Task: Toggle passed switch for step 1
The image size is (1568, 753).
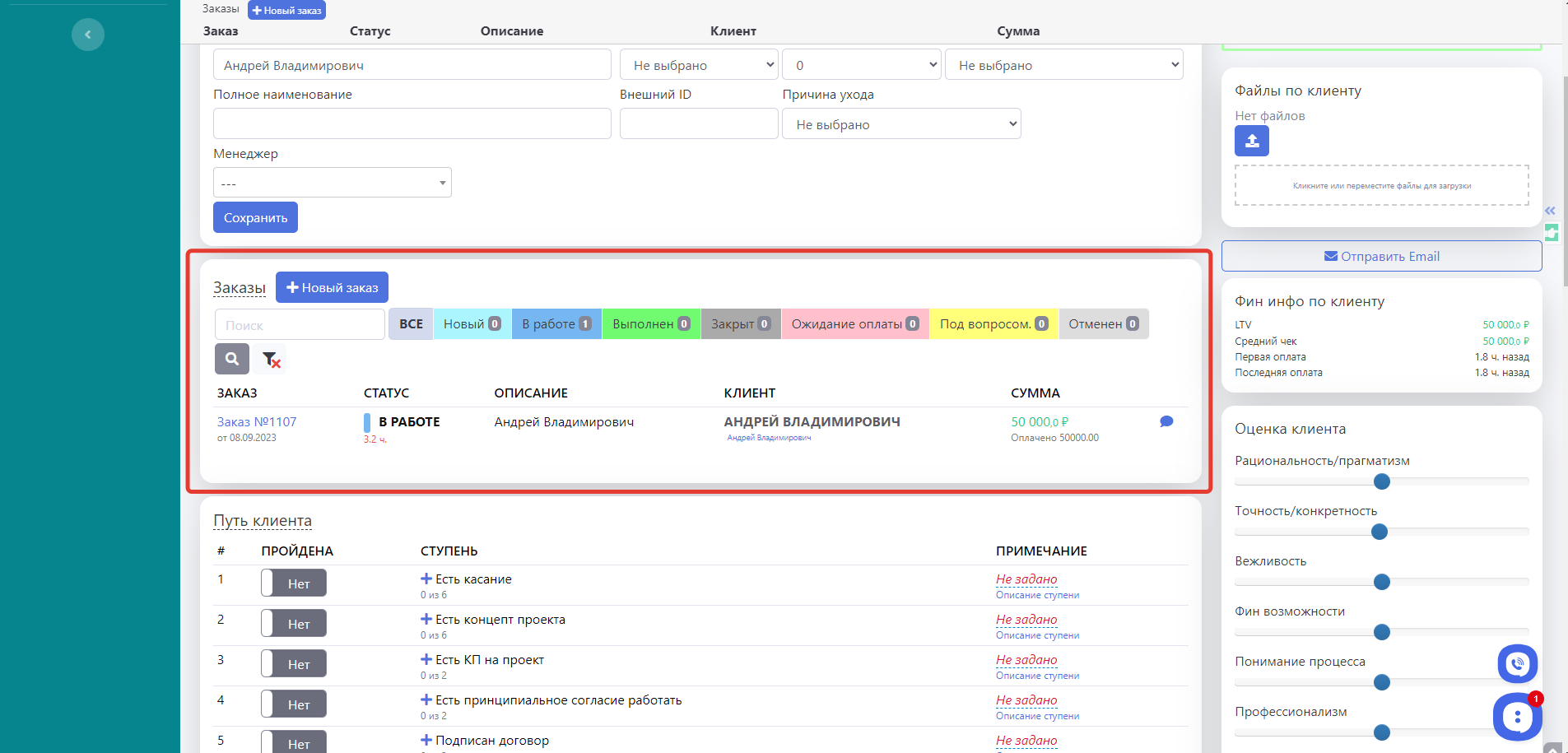Action: pyautogui.click(x=294, y=583)
